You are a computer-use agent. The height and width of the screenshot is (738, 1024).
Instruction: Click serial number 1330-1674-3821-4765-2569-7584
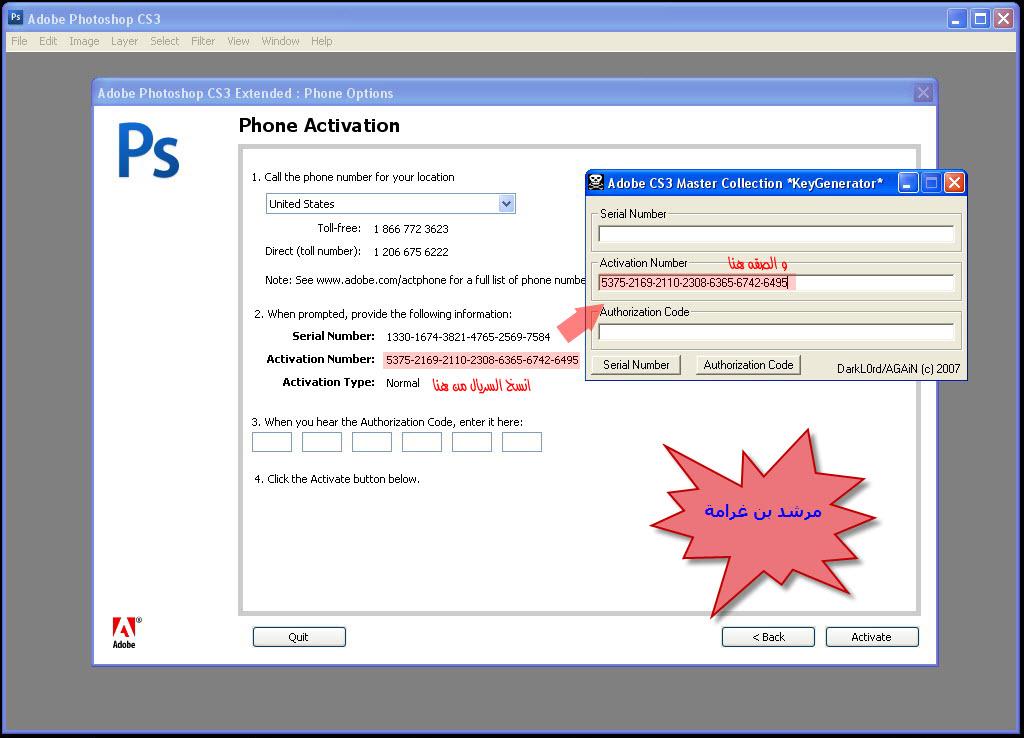click(468, 337)
